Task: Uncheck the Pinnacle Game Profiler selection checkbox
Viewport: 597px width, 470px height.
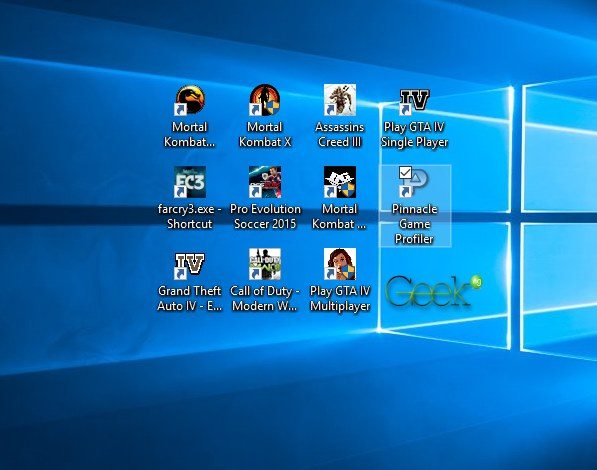Action: [x=405, y=173]
